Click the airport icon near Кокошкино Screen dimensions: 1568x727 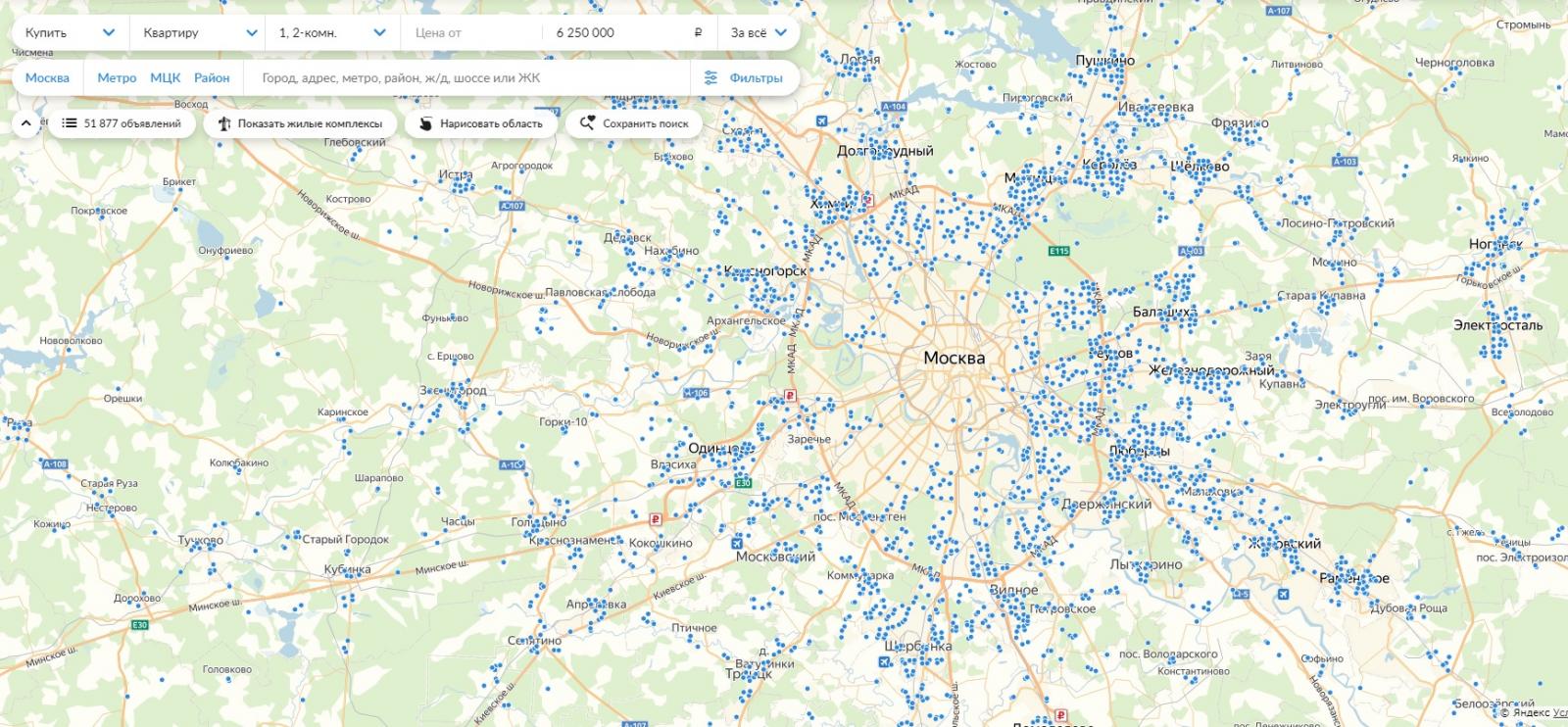tap(736, 542)
